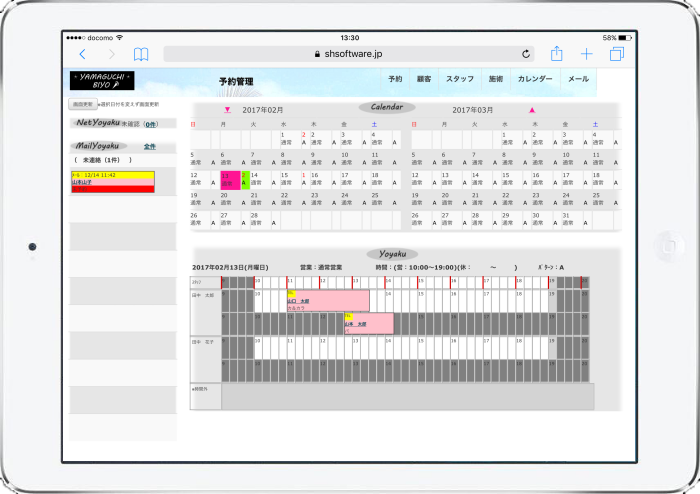Tap the shsoftware.jp address bar
This screenshot has width=700, height=494.
pos(349,54)
